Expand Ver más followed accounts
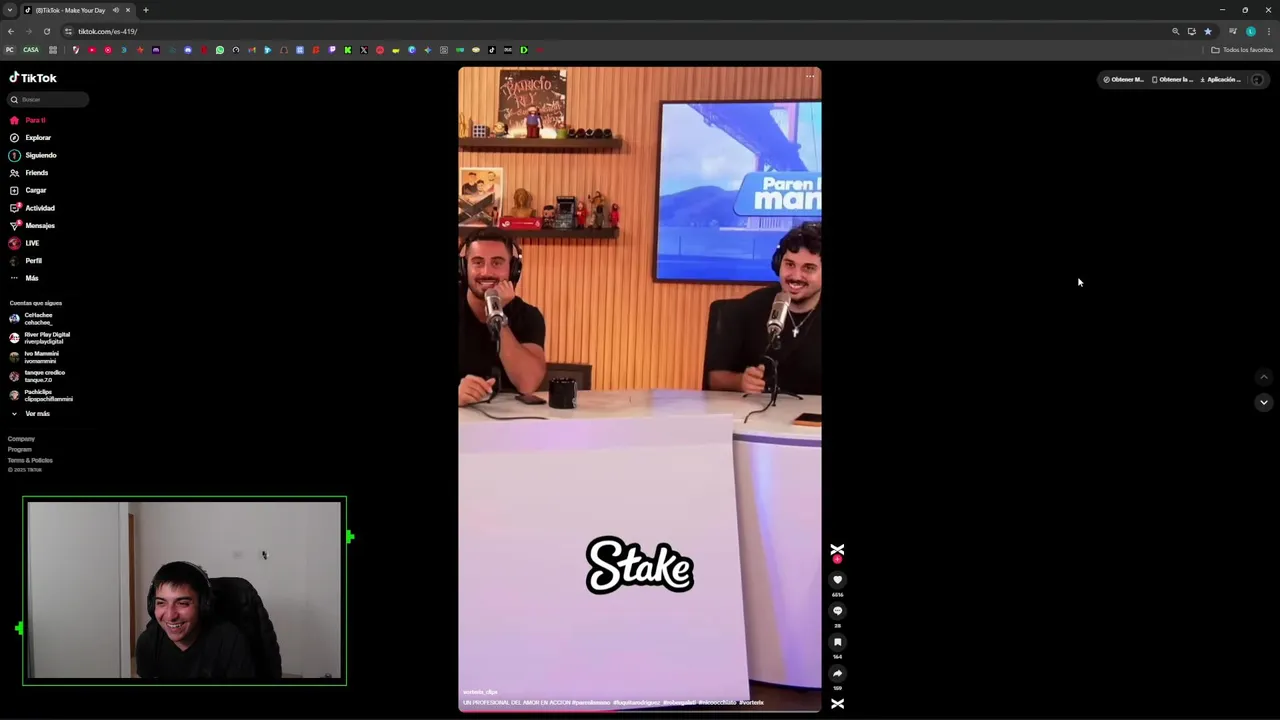The height and width of the screenshot is (720, 1280). (x=30, y=413)
